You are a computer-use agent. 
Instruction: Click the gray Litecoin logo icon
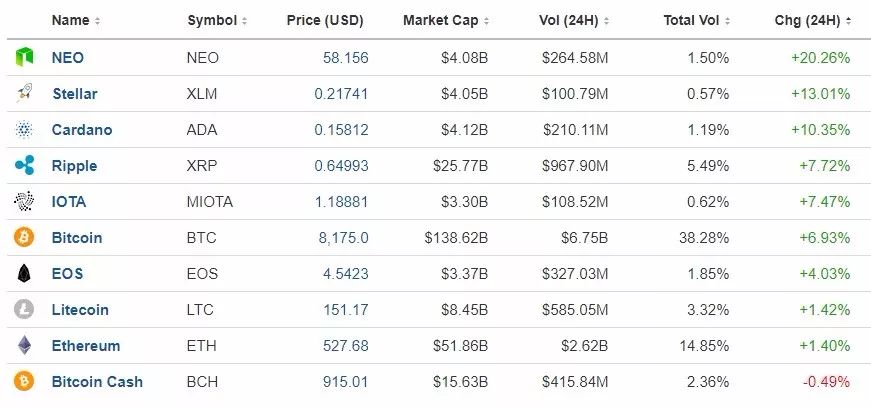pyautogui.click(x=24, y=309)
